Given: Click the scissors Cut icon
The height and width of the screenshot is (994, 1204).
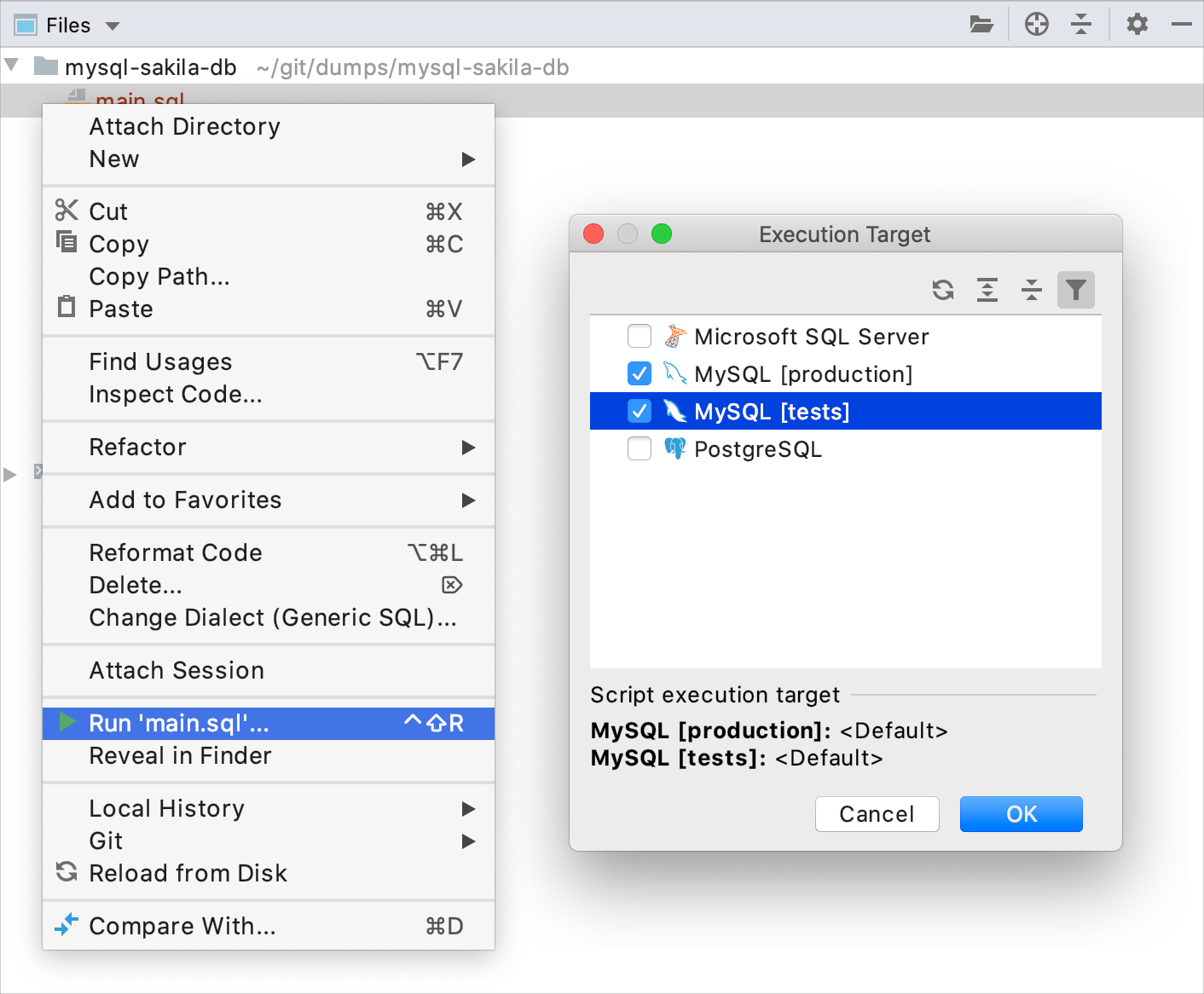Looking at the screenshot, I should [x=67, y=210].
